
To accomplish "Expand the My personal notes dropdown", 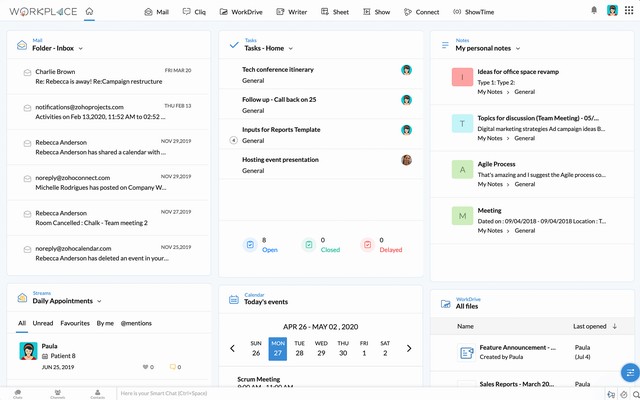I will coord(518,49).
